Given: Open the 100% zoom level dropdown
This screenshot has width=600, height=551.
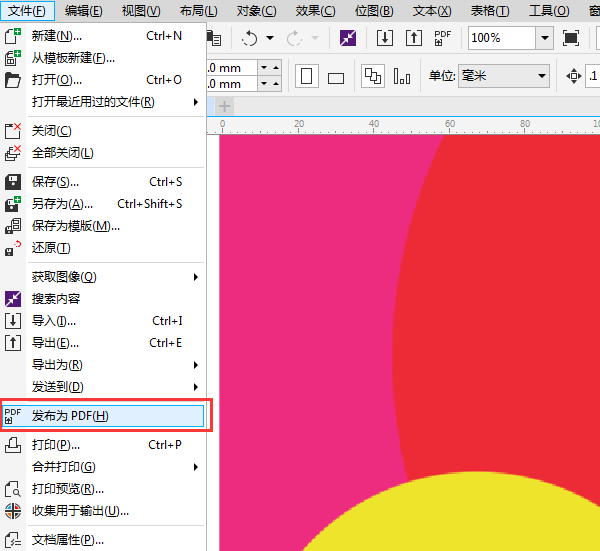Looking at the screenshot, I should point(543,38).
